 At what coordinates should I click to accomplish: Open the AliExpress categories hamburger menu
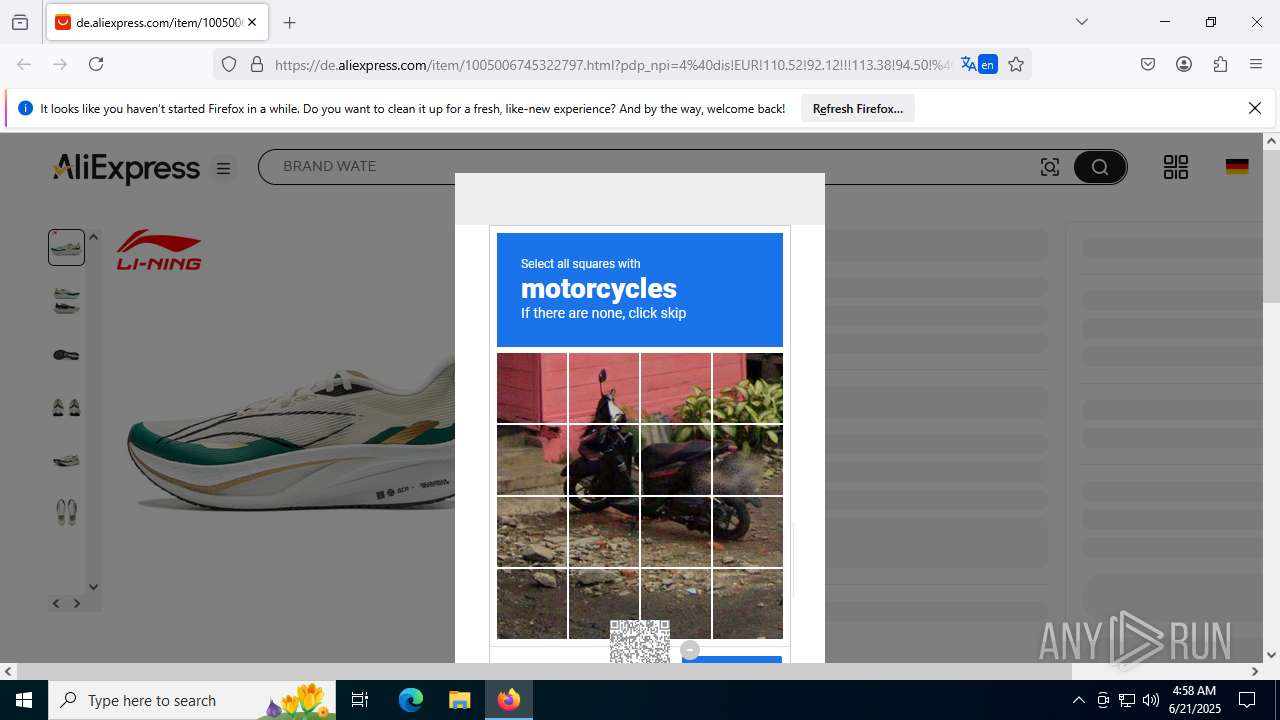pos(224,169)
